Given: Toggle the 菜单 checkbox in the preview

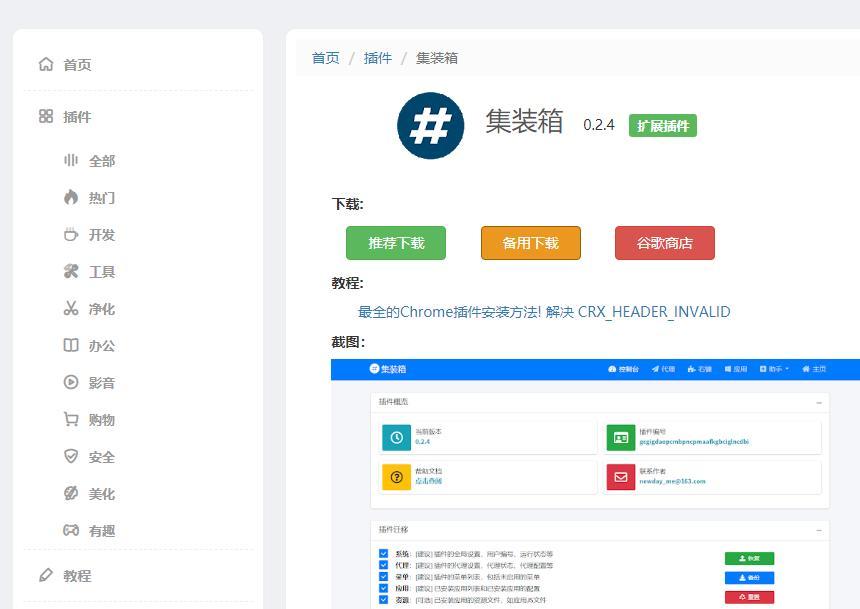Looking at the screenshot, I should 383,577.
